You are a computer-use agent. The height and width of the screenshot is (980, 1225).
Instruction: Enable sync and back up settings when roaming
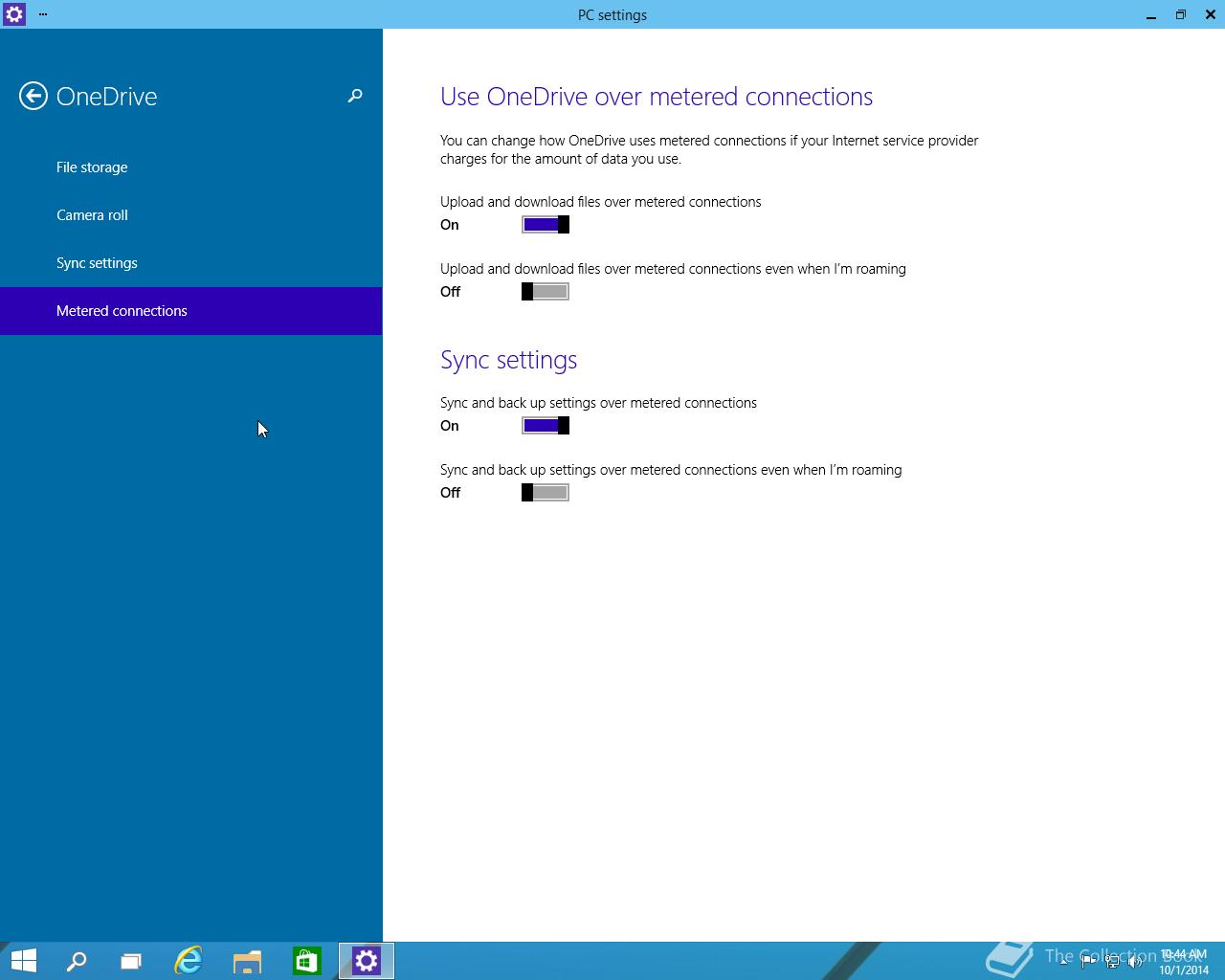point(546,493)
